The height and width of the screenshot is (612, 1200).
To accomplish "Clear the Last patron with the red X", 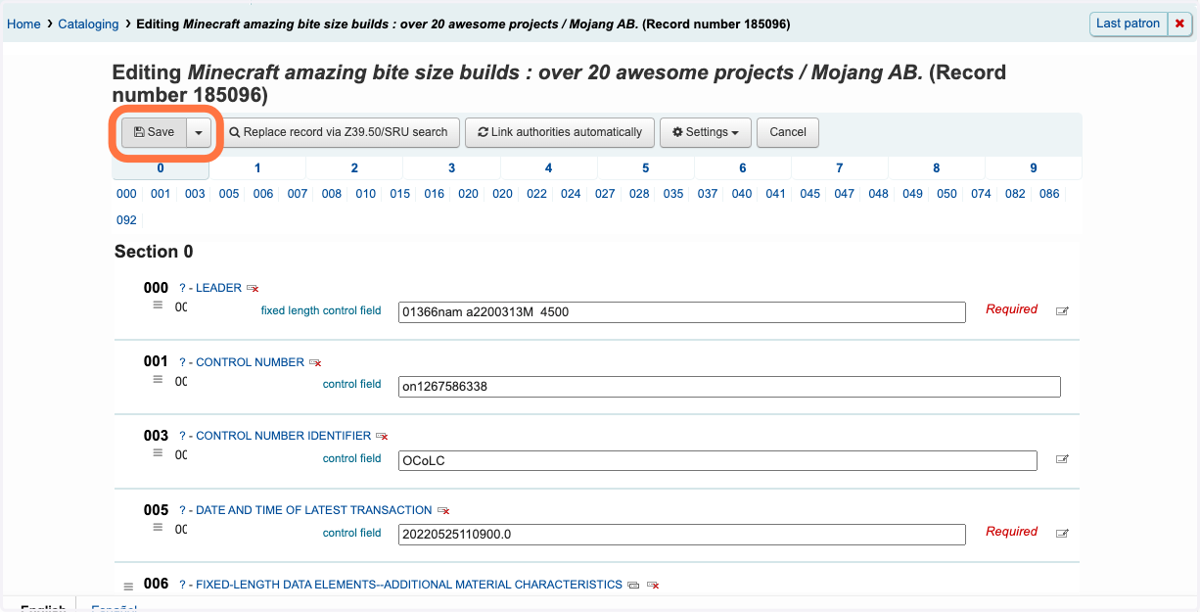I will click(x=1180, y=24).
